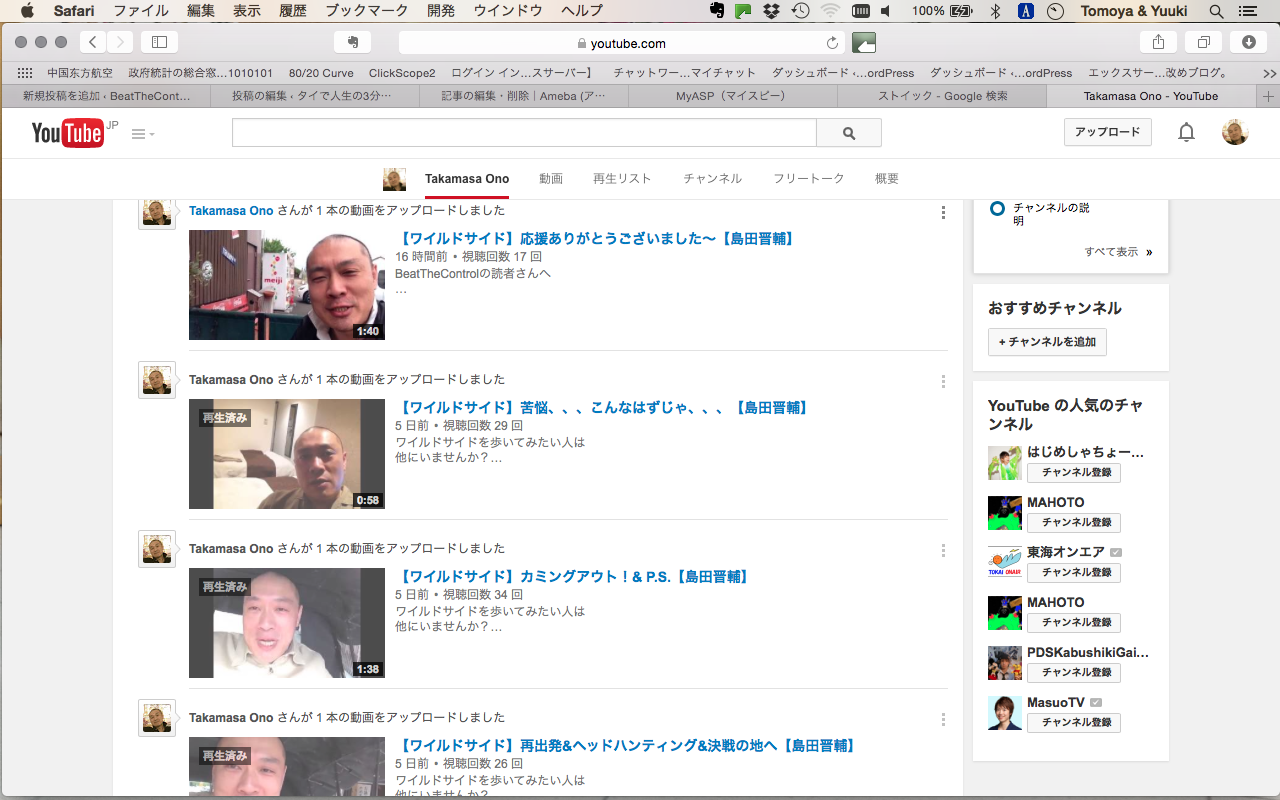Open options for 応援ありがとうございました post
The width and height of the screenshot is (1280, 800).
click(943, 212)
